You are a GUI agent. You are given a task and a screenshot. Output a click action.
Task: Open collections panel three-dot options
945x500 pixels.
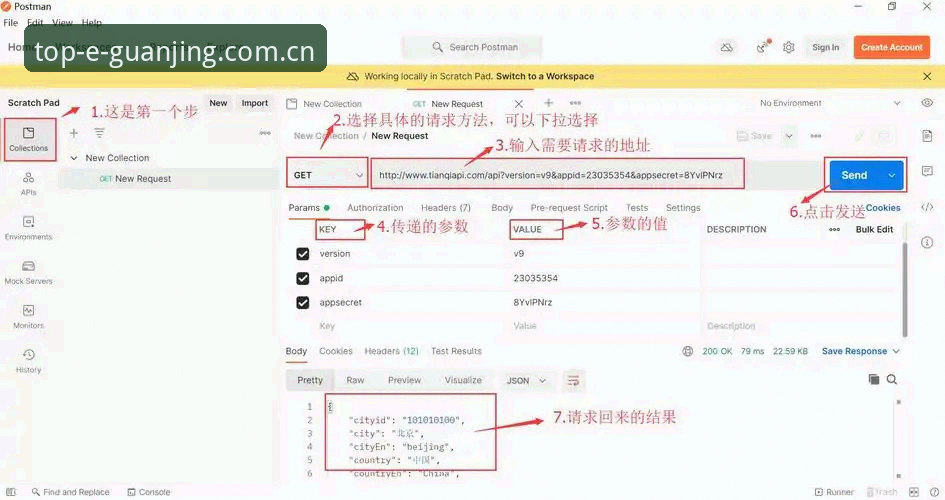pyautogui.click(x=265, y=133)
